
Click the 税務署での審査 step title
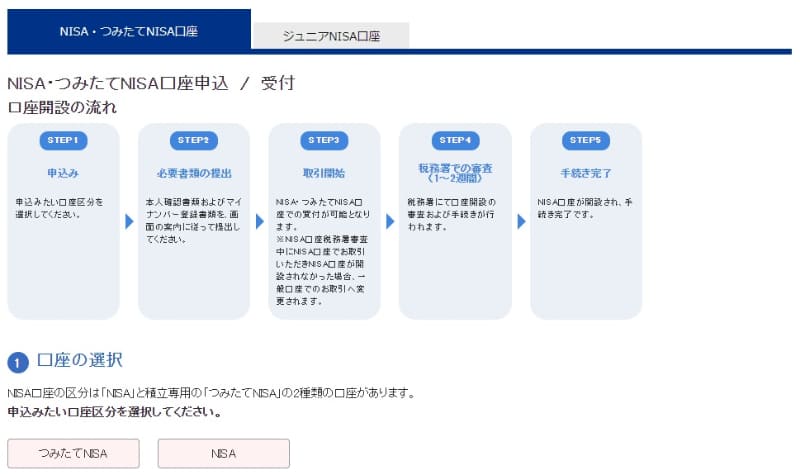tap(455, 173)
